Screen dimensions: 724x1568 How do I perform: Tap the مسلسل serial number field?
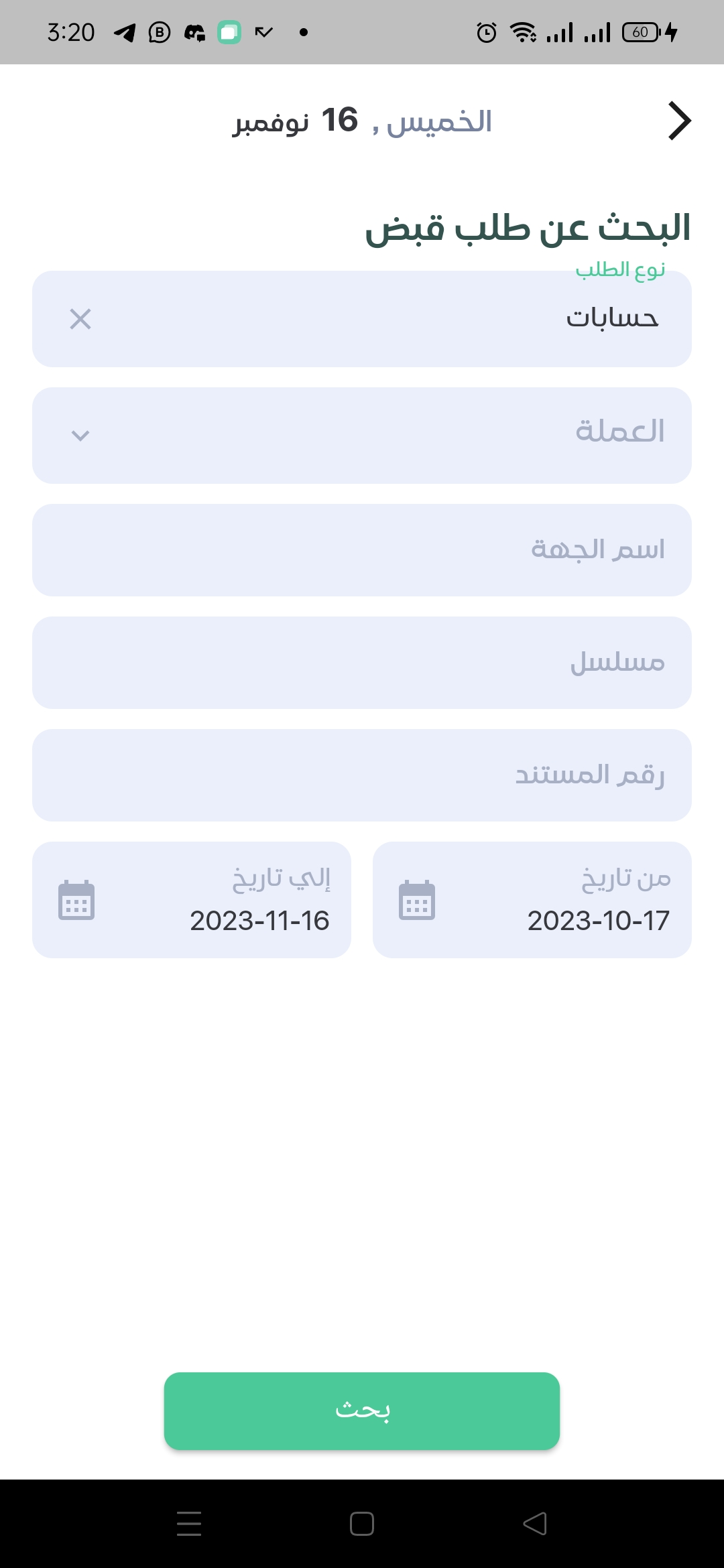pos(362,663)
